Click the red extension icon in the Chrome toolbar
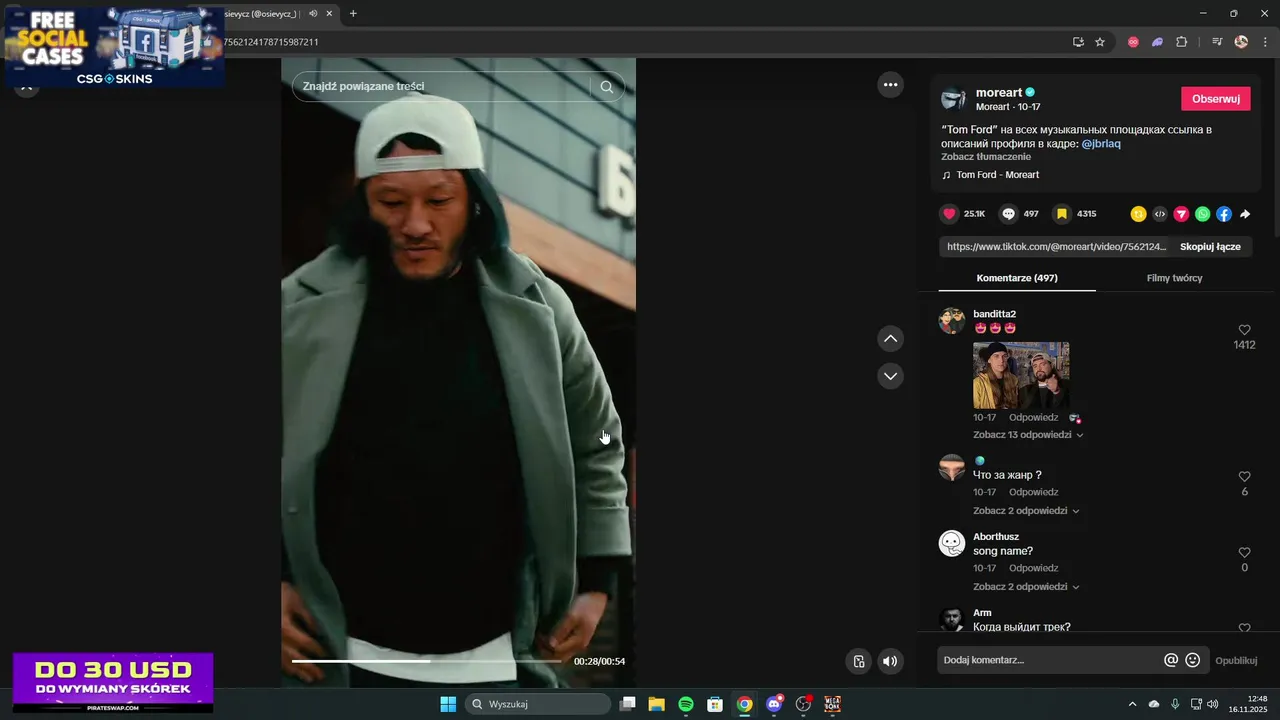 coord(1133,42)
